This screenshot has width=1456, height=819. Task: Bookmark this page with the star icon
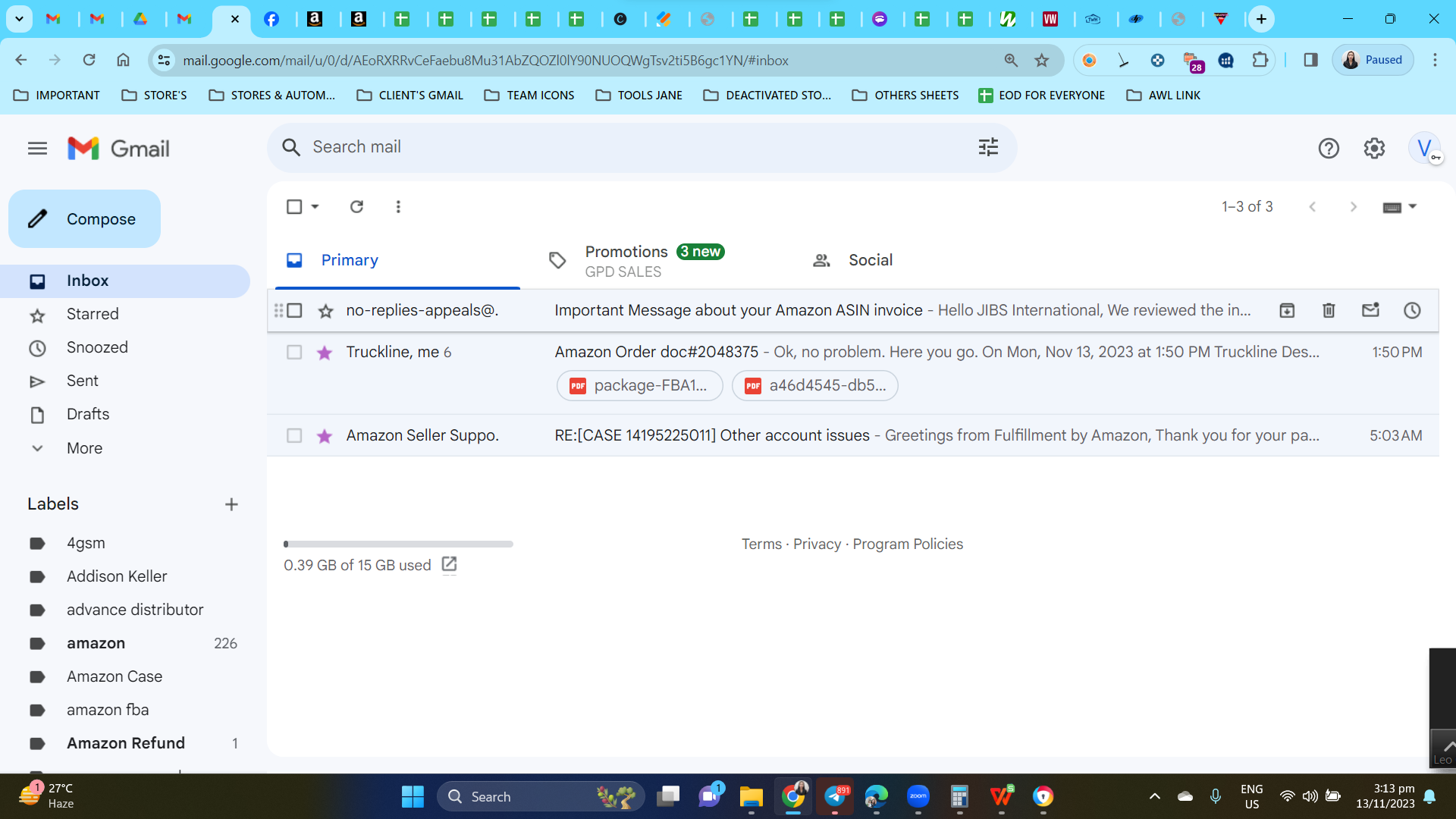point(1042,60)
